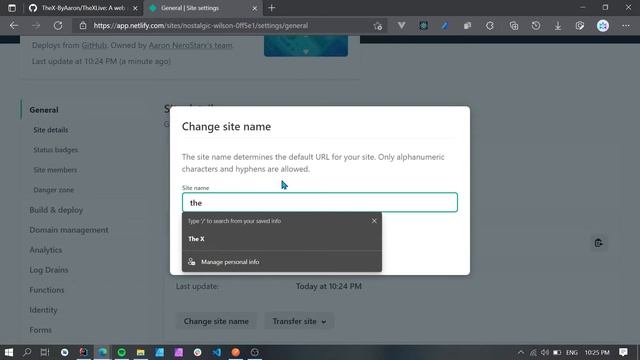Click the browser profile avatar

point(603,26)
